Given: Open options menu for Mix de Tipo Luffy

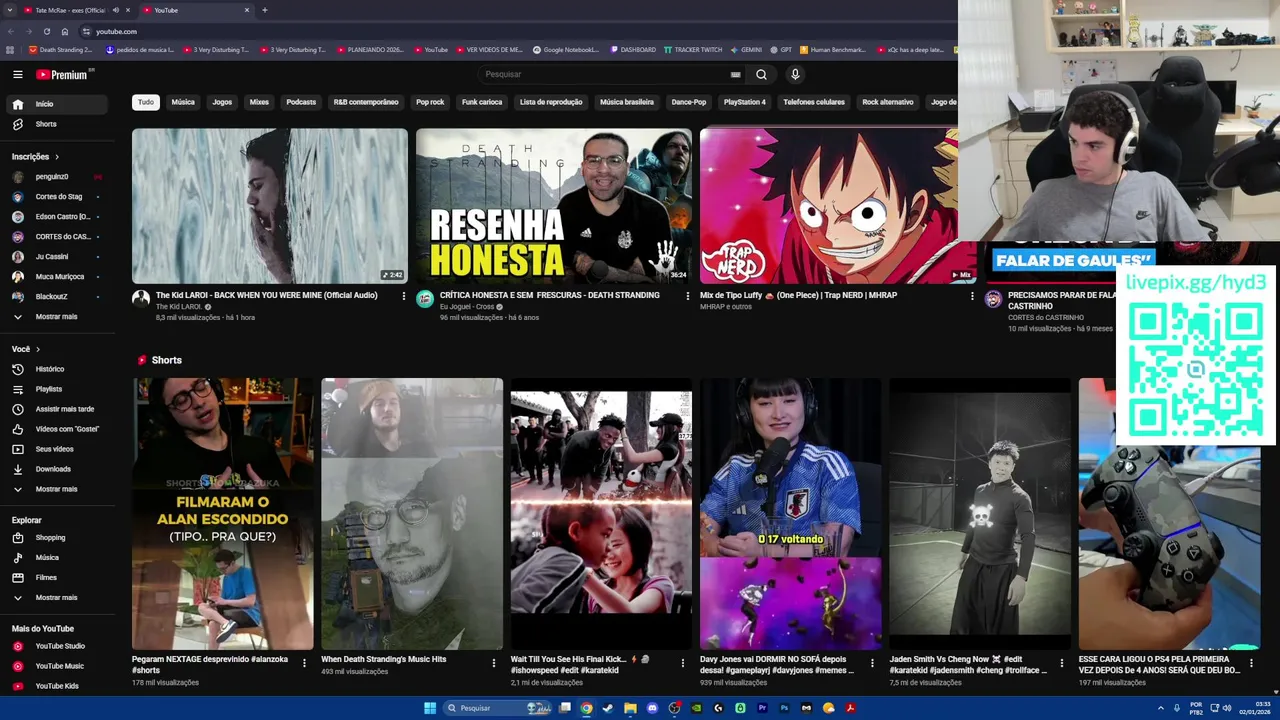Looking at the screenshot, I should pyautogui.click(x=971, y=296).
